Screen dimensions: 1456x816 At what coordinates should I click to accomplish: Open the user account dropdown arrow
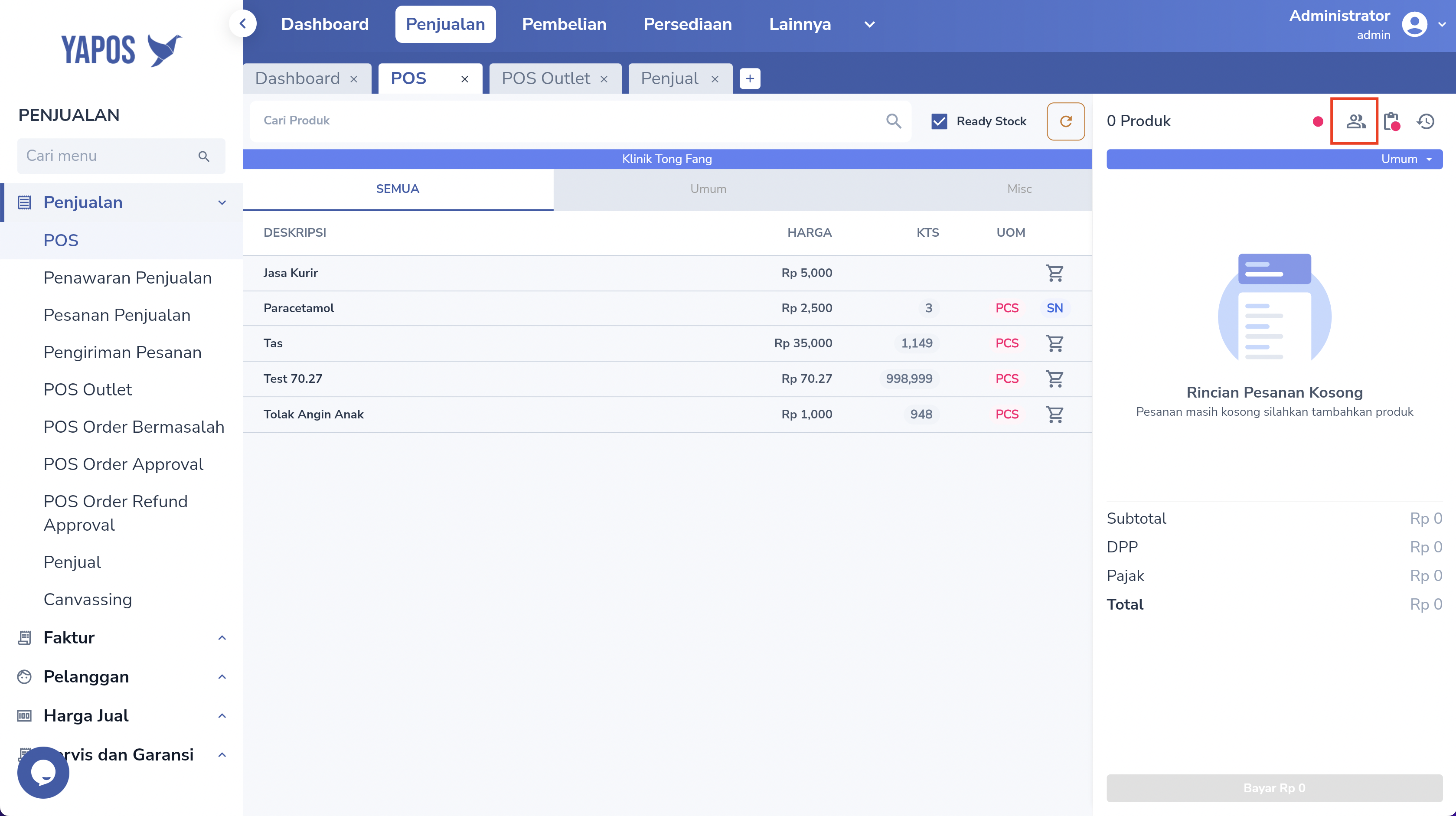point(1441,24)
